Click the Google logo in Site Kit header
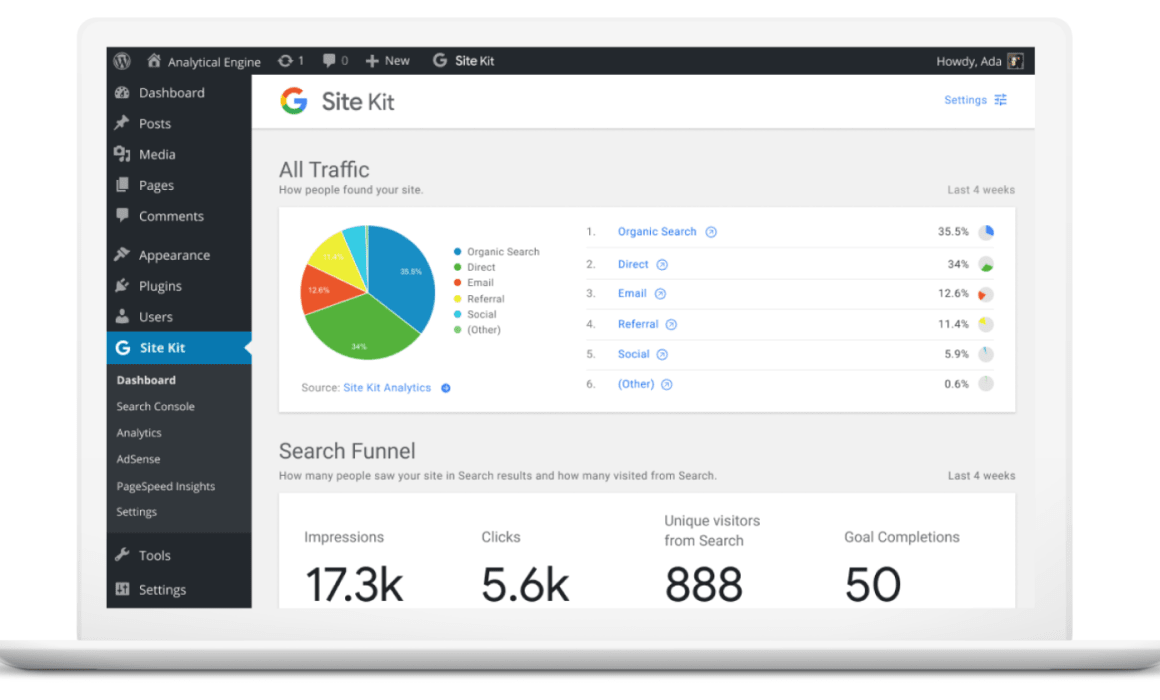The image size is (1160, 700). coord(294,101)
